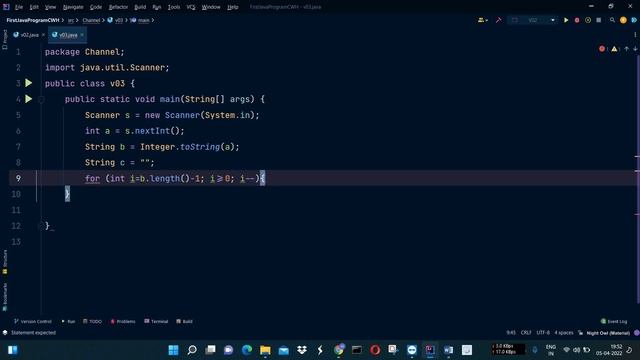Open UTF-8 encoding selector
The image size is (640, 360).
tap(543, 333)
